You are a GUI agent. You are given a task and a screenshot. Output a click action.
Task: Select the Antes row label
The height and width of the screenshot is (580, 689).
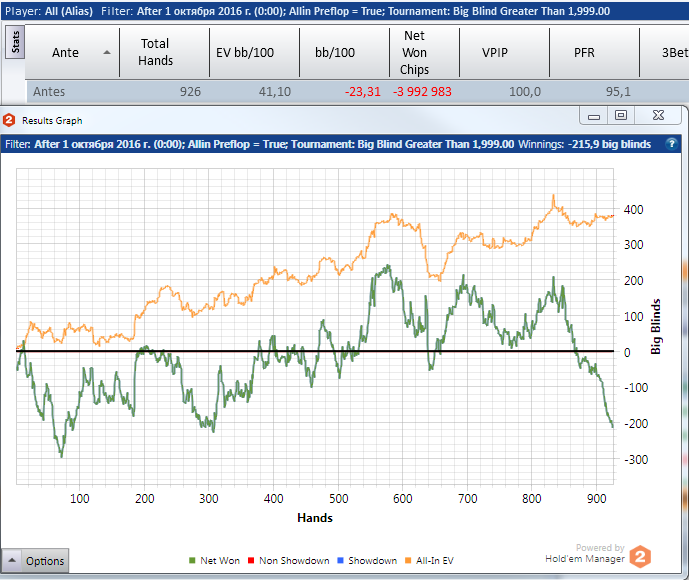[49, 92]
